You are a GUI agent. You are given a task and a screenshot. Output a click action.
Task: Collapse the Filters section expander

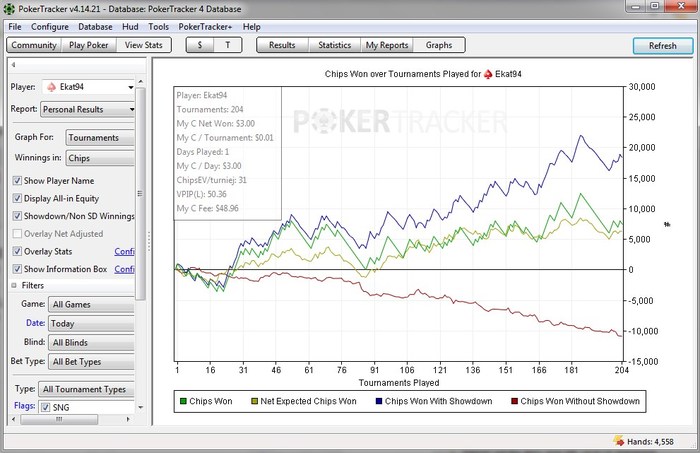click(x=14, y=285)
